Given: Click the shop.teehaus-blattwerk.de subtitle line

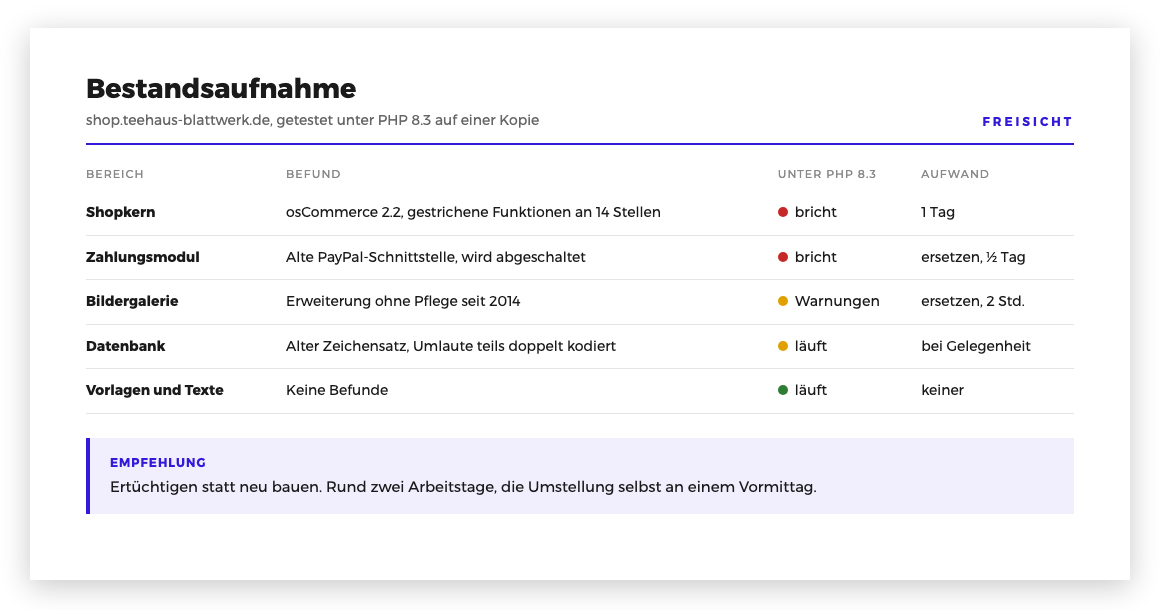Looking at the screenshot, I should (312, 120).
